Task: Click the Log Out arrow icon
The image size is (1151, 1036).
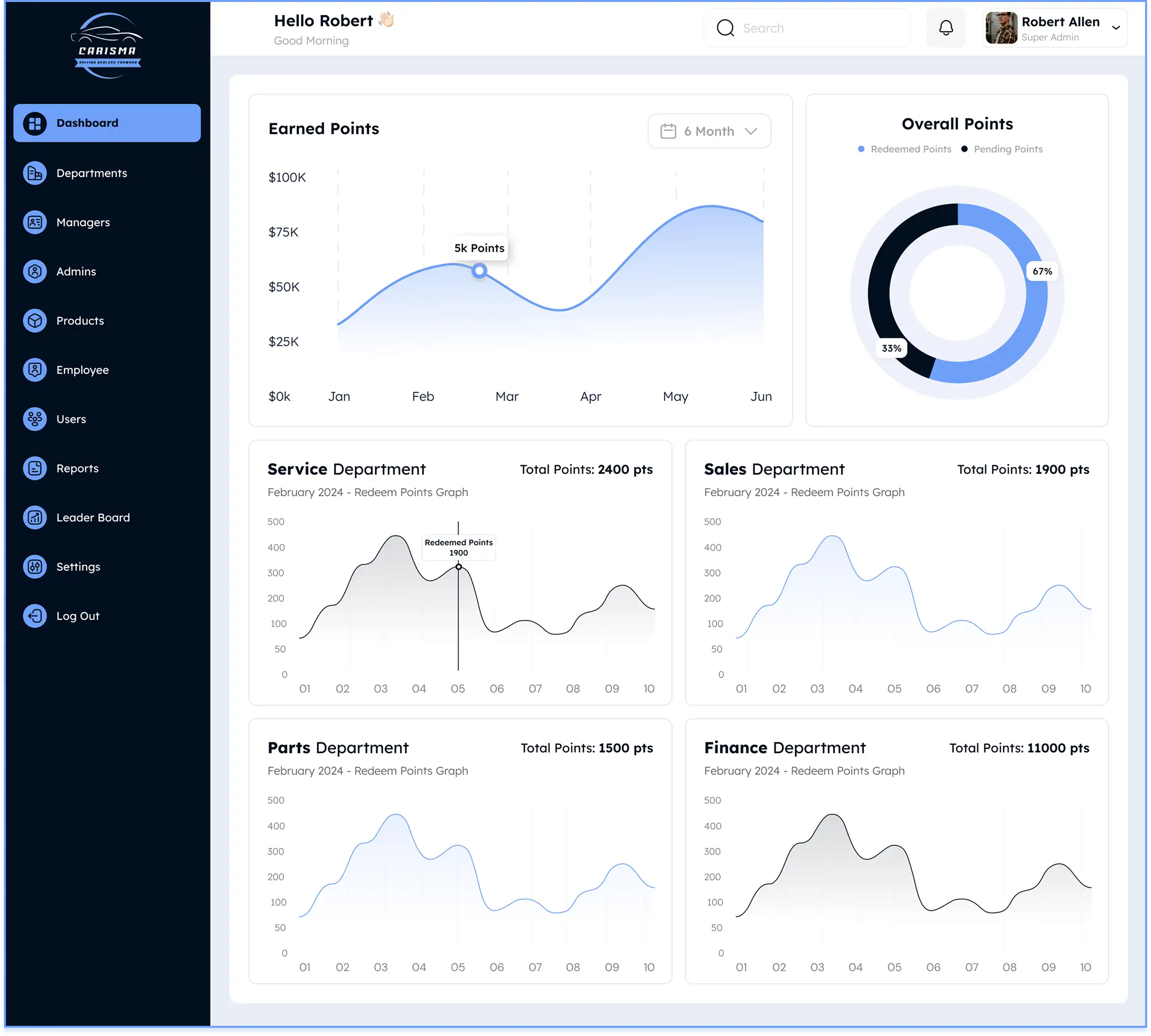Action: pyautogui.click(x=34, y=616)
